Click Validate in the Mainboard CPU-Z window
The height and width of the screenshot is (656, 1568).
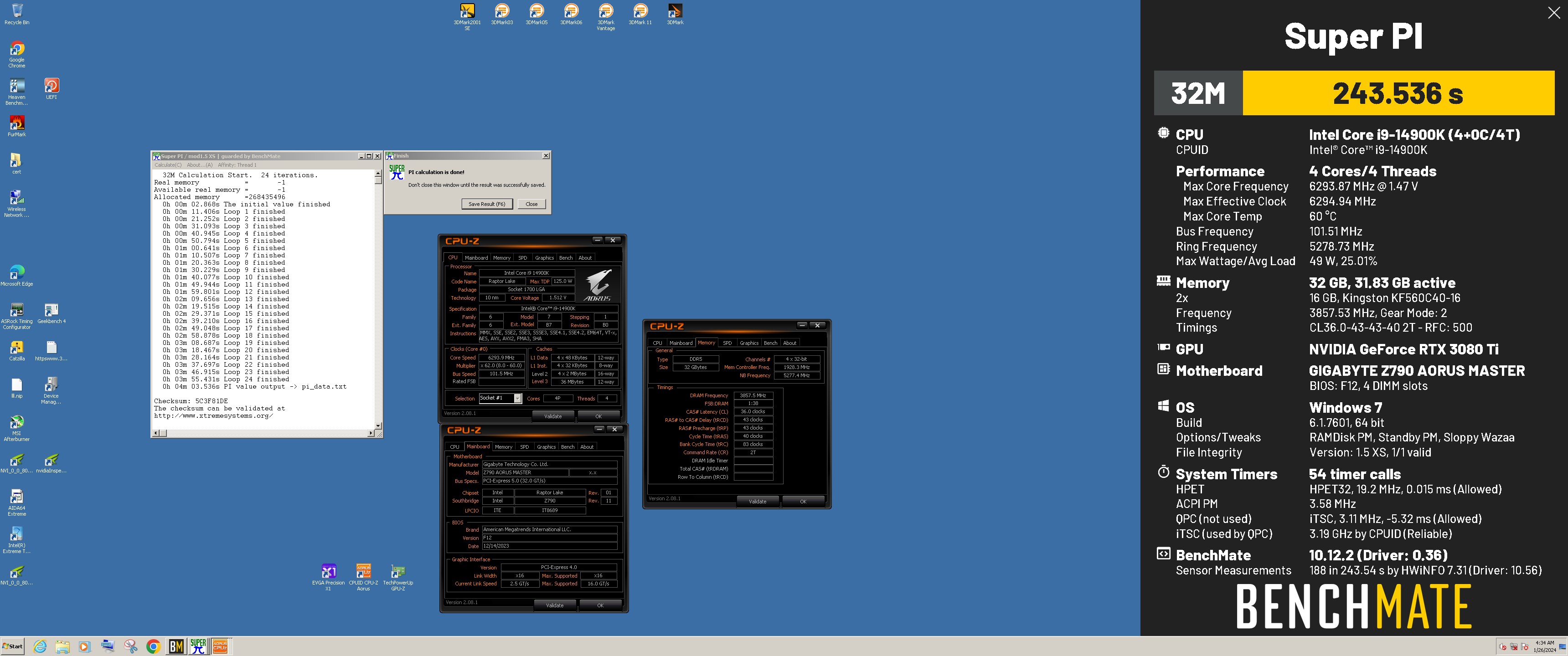coord(555,605)
